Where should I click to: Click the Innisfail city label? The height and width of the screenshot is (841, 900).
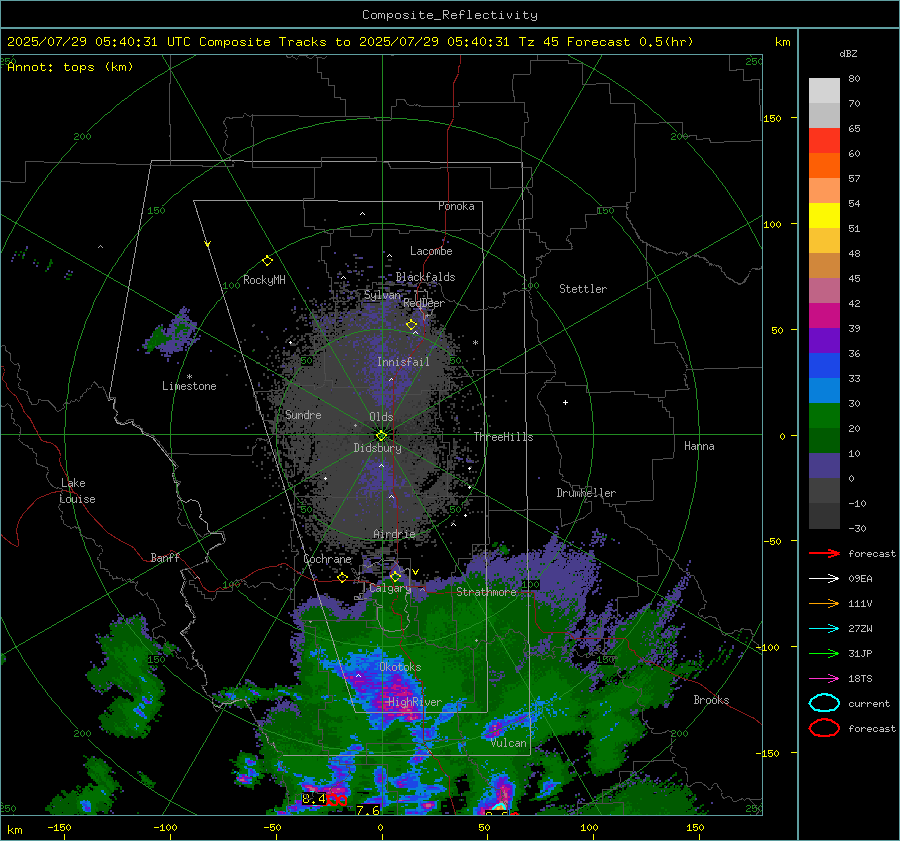pos(403,362)
